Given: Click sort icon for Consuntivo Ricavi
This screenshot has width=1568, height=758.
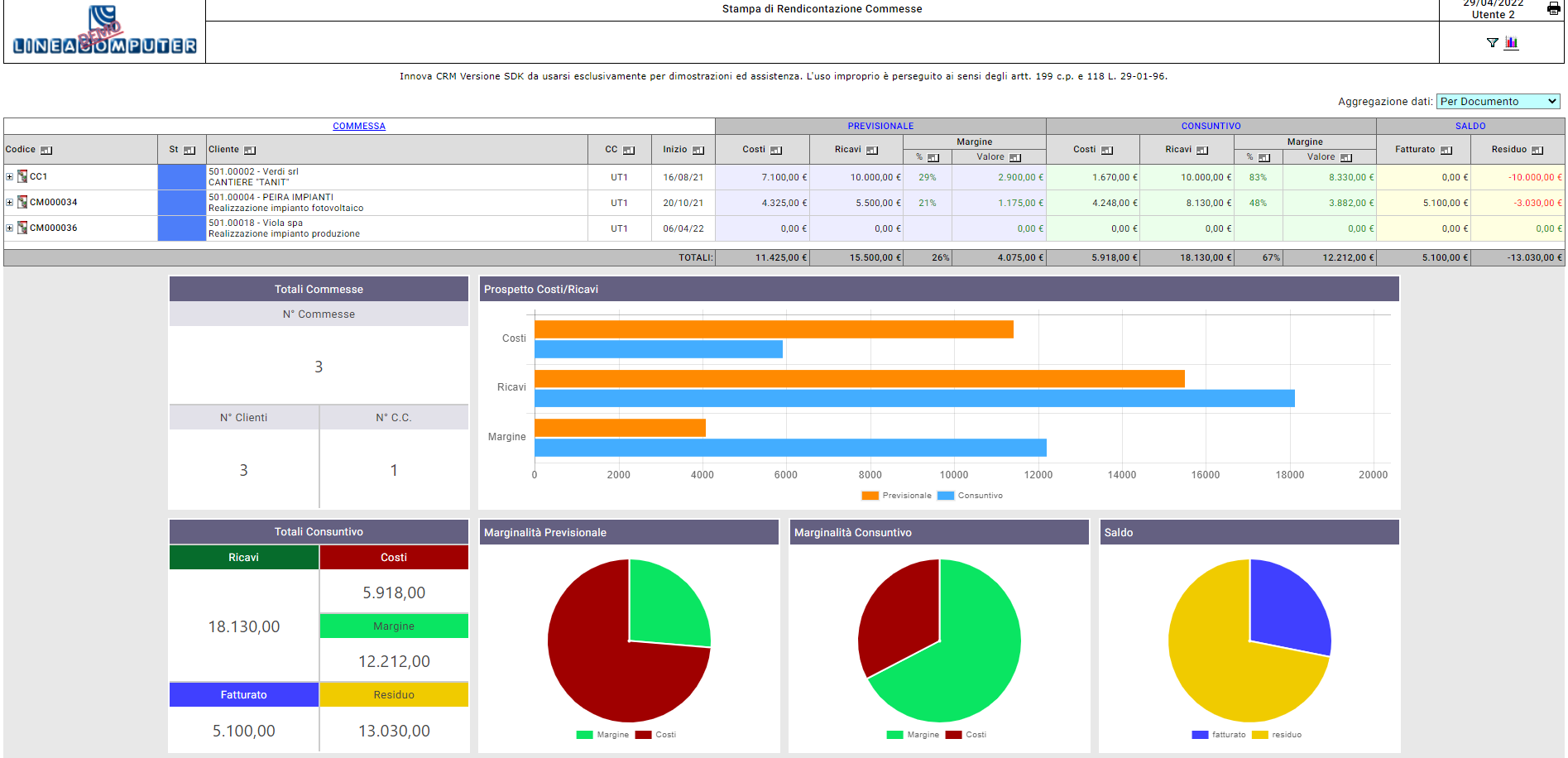Looking at the screenshot, I should [1202, 151].
